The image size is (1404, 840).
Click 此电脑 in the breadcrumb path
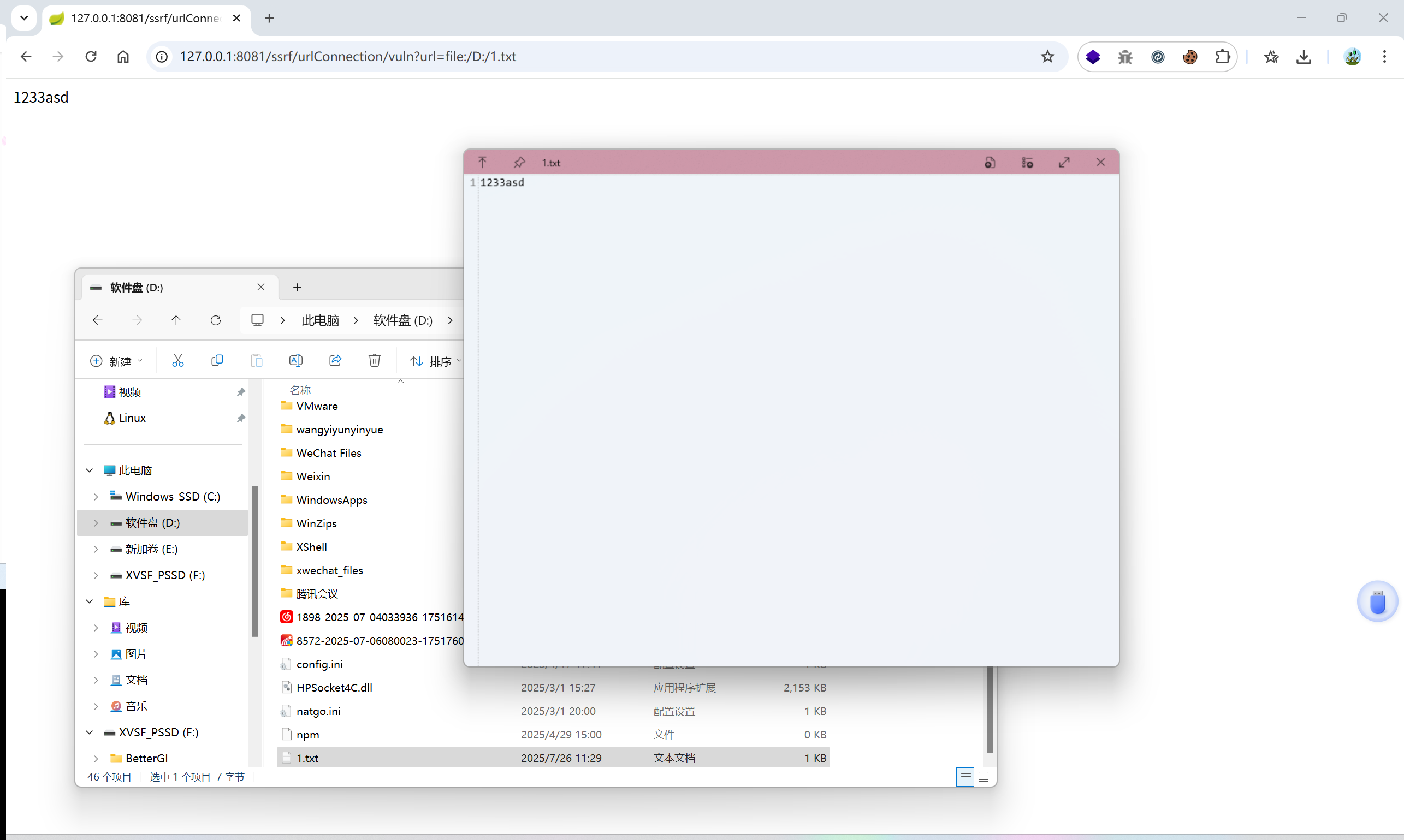[x=321, y=320]
